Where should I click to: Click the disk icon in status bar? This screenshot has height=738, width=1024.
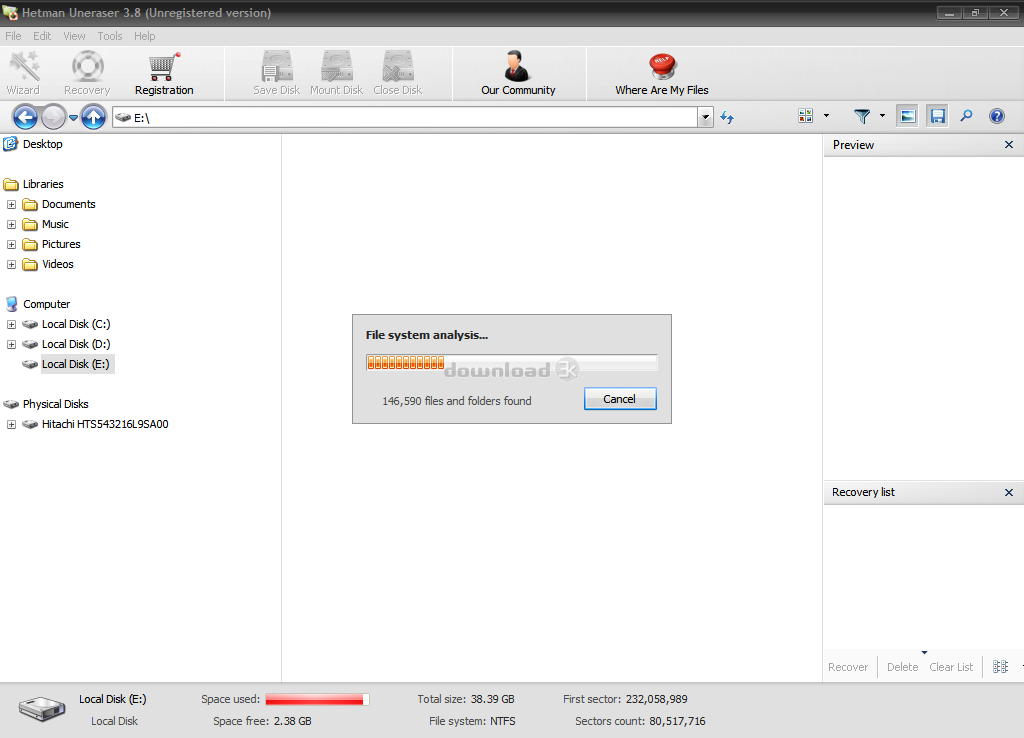42,709
